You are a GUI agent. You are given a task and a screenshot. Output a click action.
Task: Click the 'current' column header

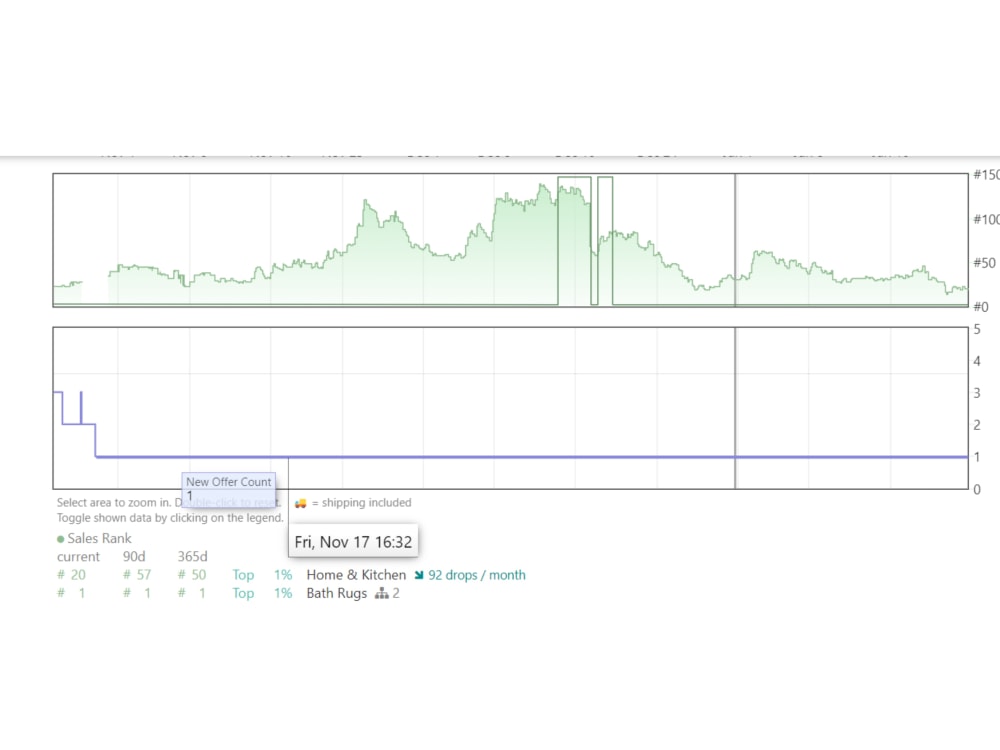[x=78, y=557]
